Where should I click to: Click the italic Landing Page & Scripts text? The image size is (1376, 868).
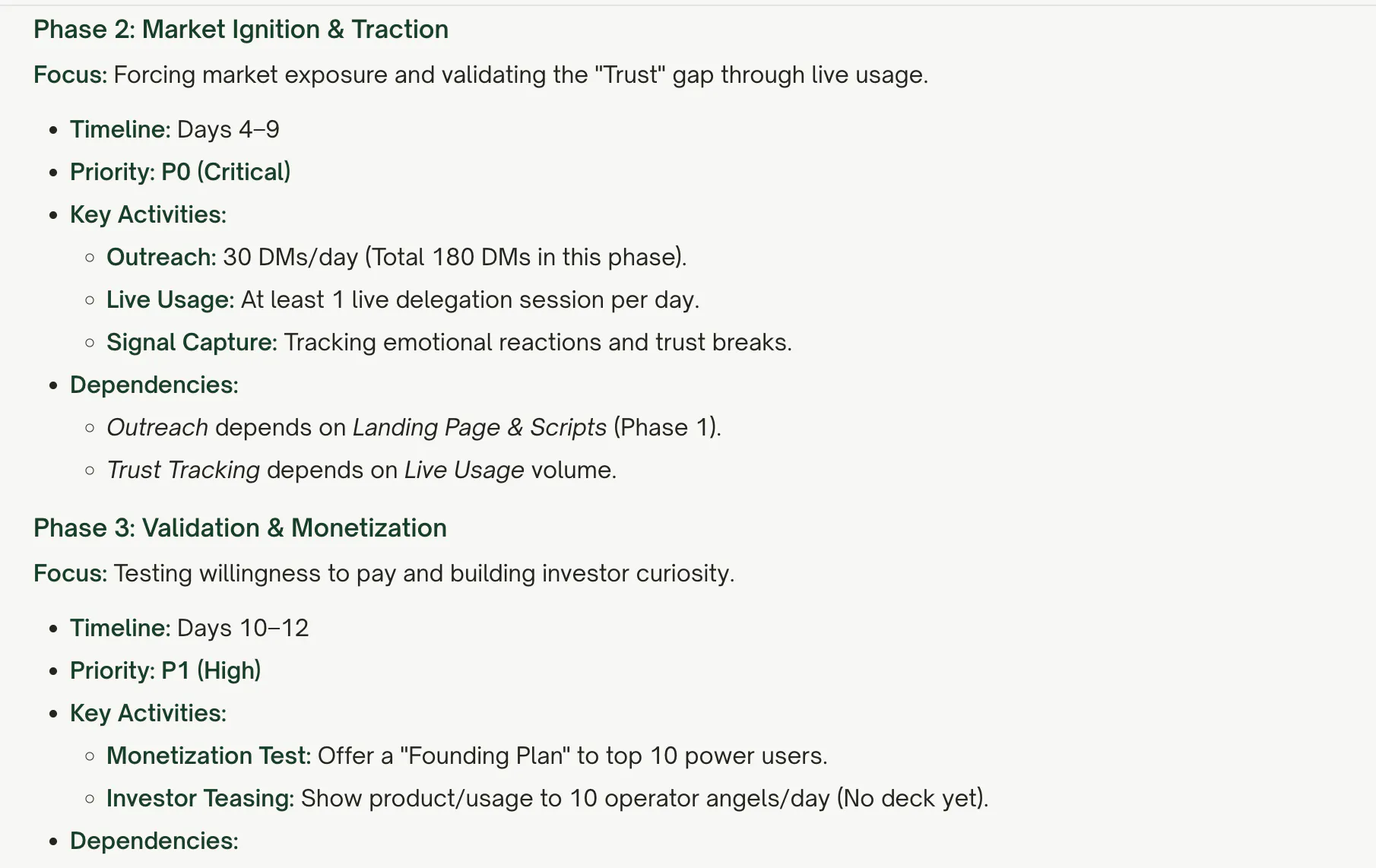[480, 427]
